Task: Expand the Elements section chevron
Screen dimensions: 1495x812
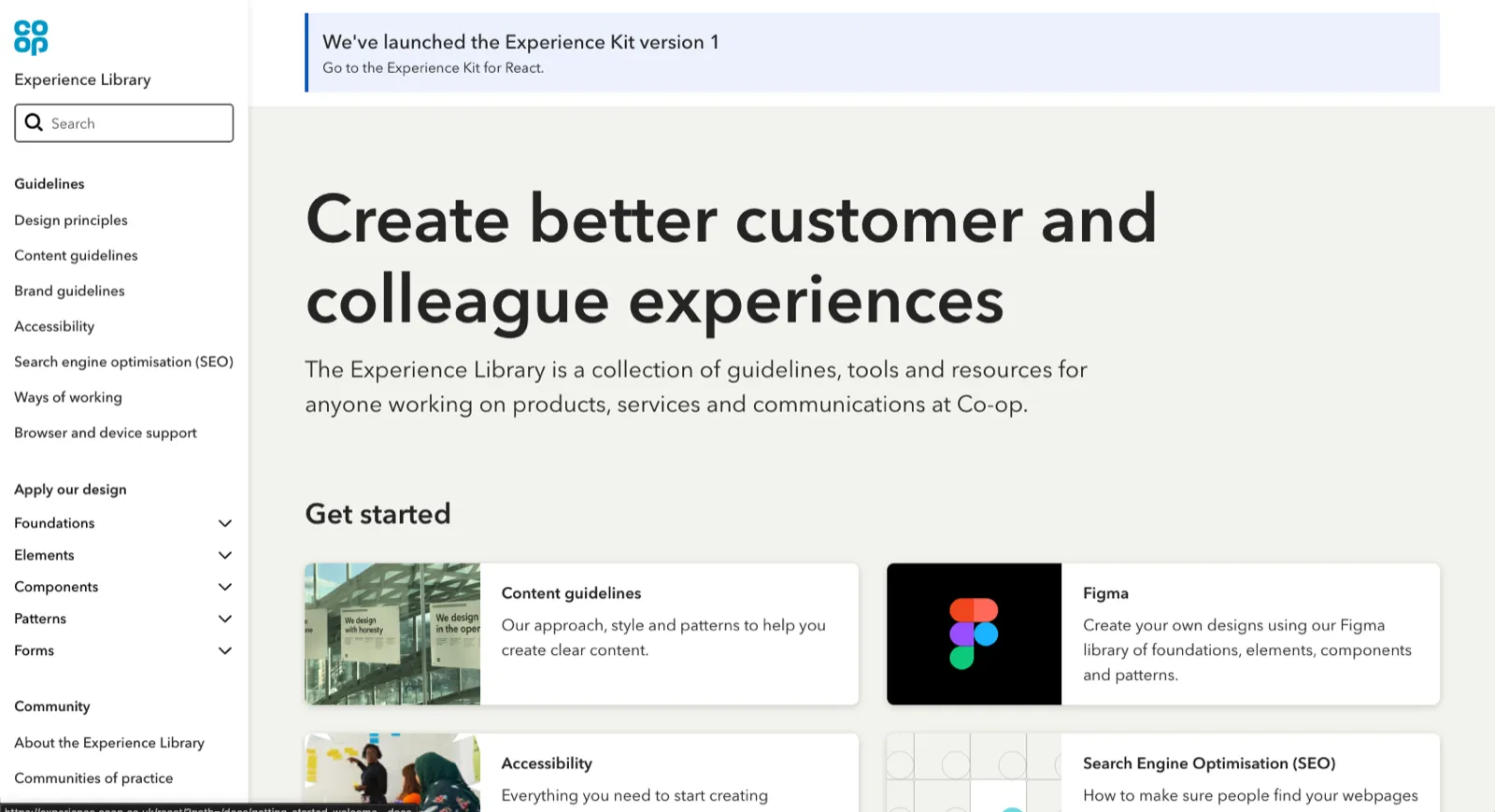Action: click(225, 555)
